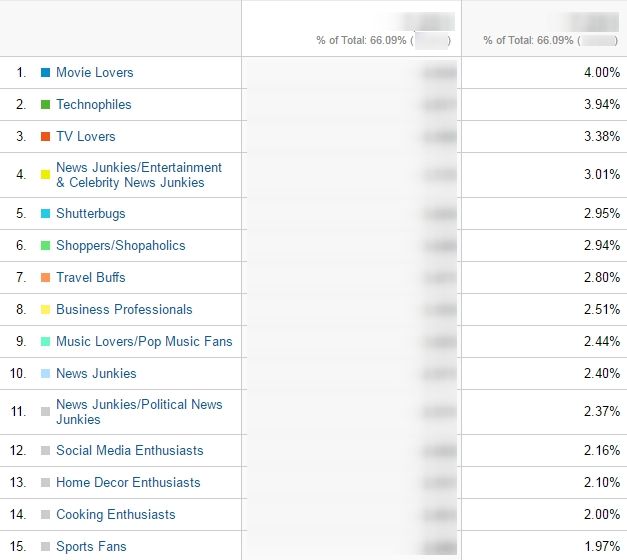This screenshot has width=627, height=560.
Task: Click the red-orange swatch beside TV Lovers
Action: pos(45,137)
